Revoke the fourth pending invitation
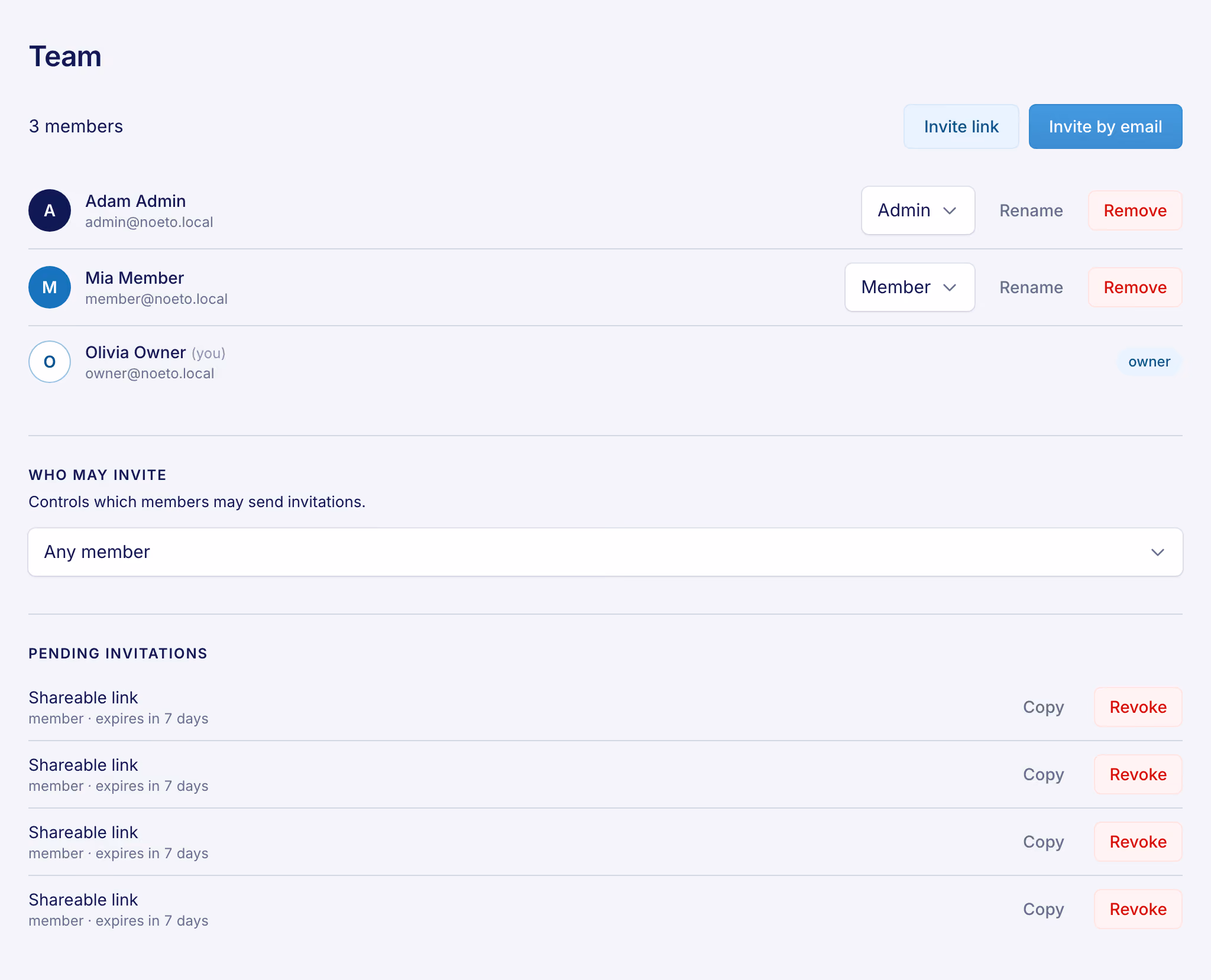The height and width of the screenshot is (980, 1211). [1138, 909]
